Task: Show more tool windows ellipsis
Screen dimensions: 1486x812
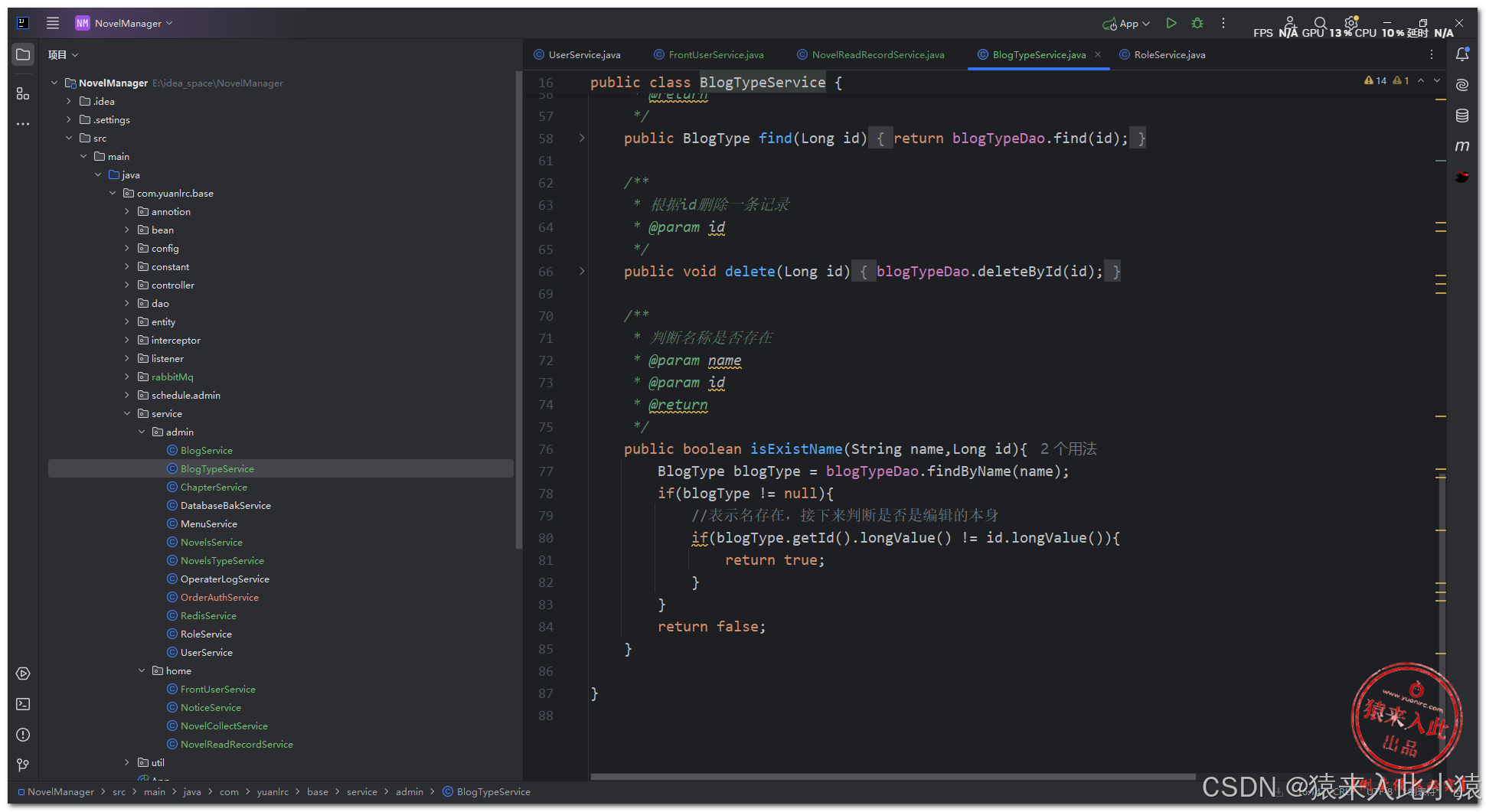Action: coord(23,123)
